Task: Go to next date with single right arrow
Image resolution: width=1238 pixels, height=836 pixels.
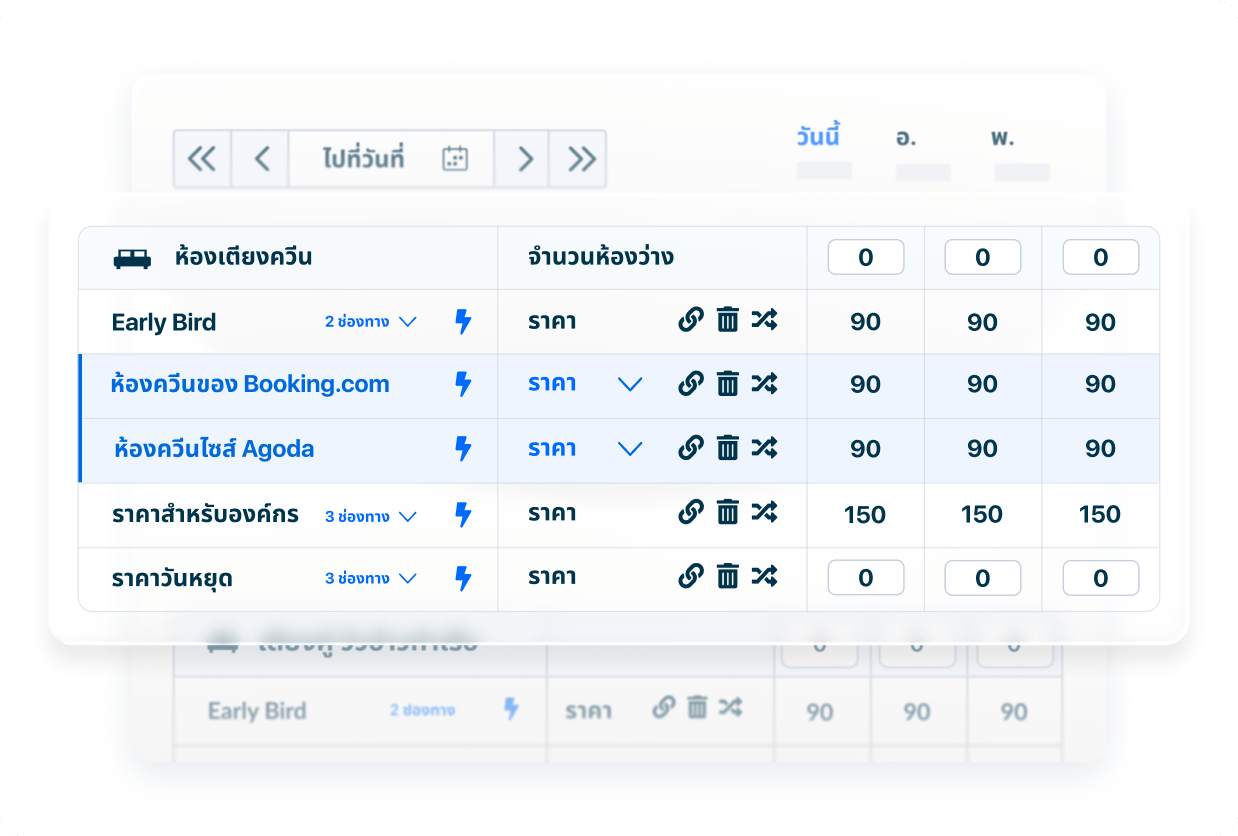Action: pos(525,159)
